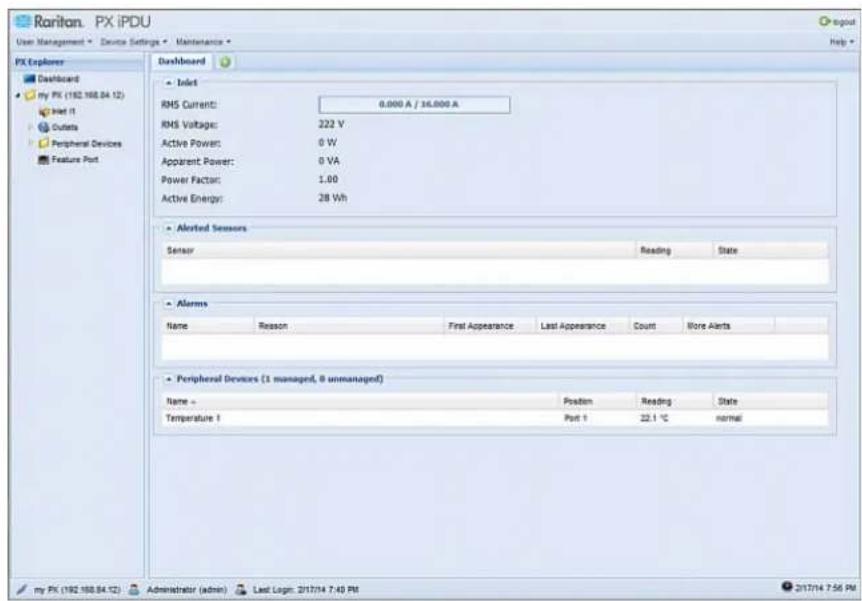Click the my PX folder icon
862x601 pixels.
pos(30,95)
